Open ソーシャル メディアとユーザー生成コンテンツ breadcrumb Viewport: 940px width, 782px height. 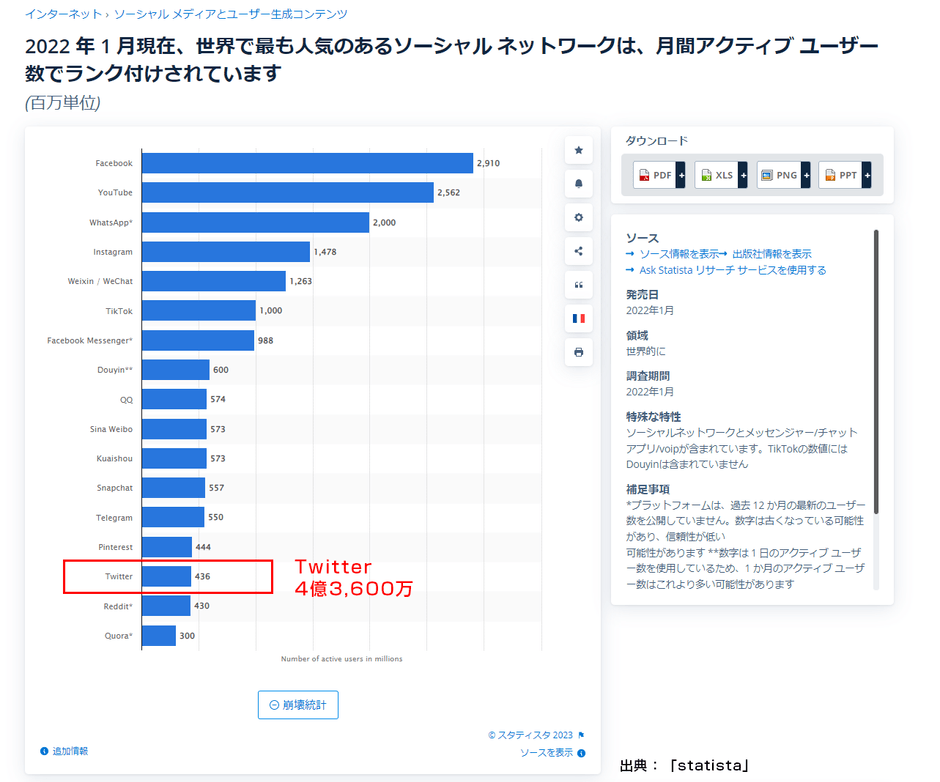(x=231, y=14)
